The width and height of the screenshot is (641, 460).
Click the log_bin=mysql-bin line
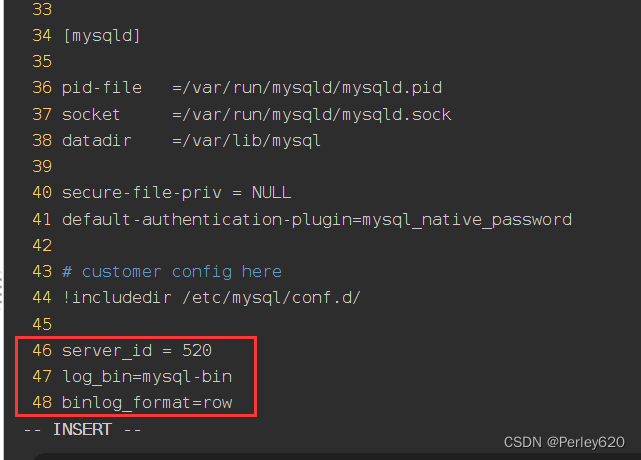(146, 377)
